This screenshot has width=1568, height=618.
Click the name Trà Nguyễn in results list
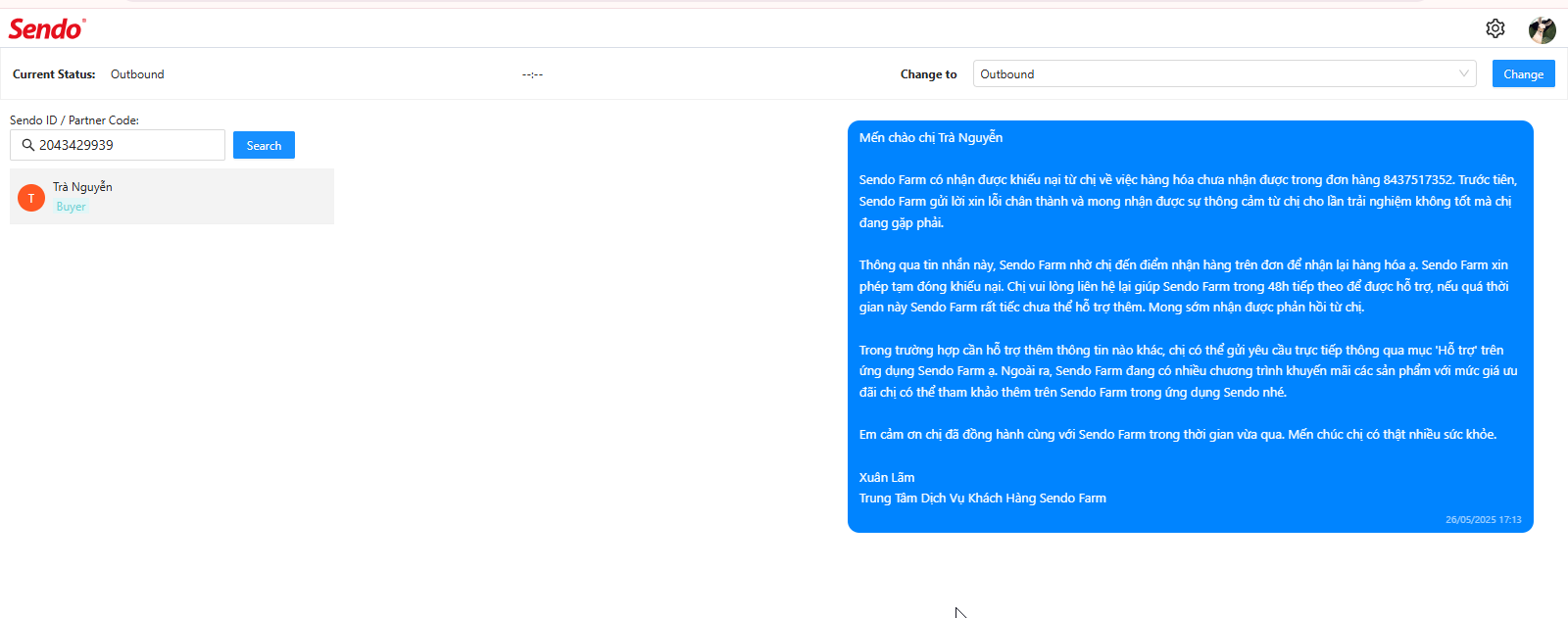[x=82, y=187]
